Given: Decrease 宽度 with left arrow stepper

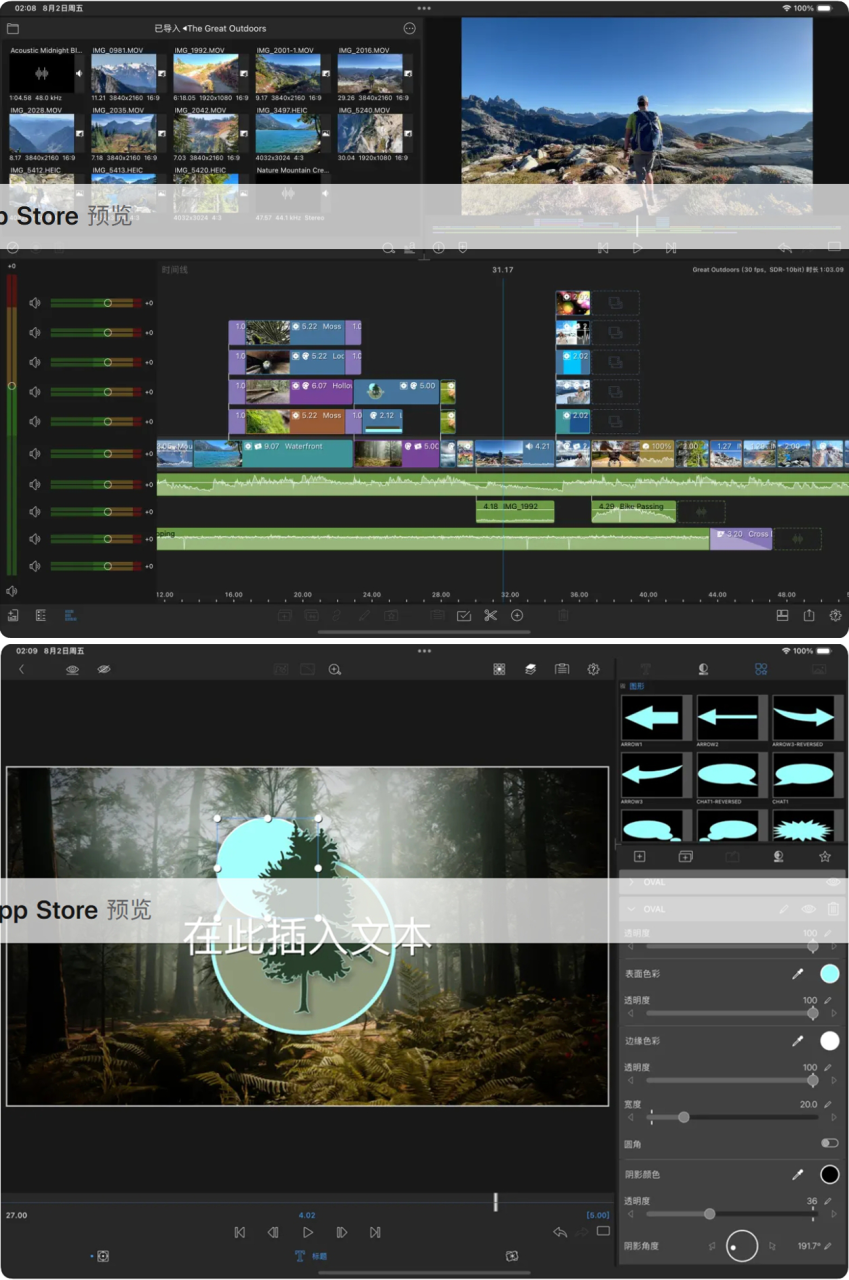Looking at the screenshot, I should [630, 1117].
